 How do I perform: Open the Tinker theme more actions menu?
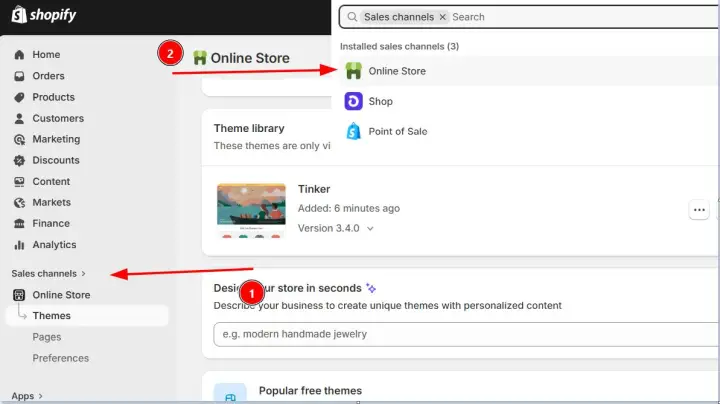pyautogui.click(x=699, y=210)
